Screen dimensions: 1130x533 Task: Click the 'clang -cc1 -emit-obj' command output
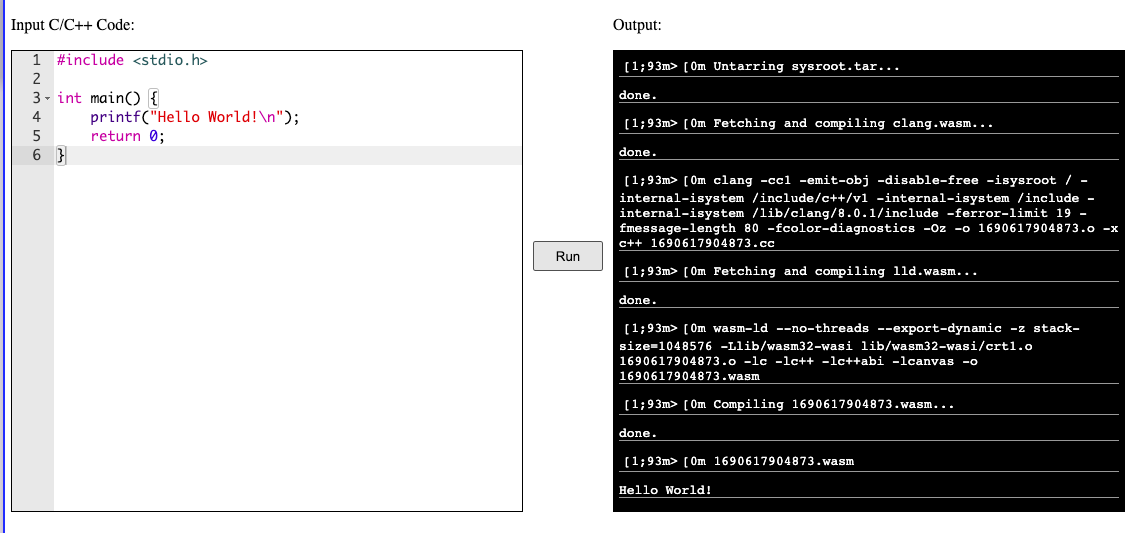(869, 212)
